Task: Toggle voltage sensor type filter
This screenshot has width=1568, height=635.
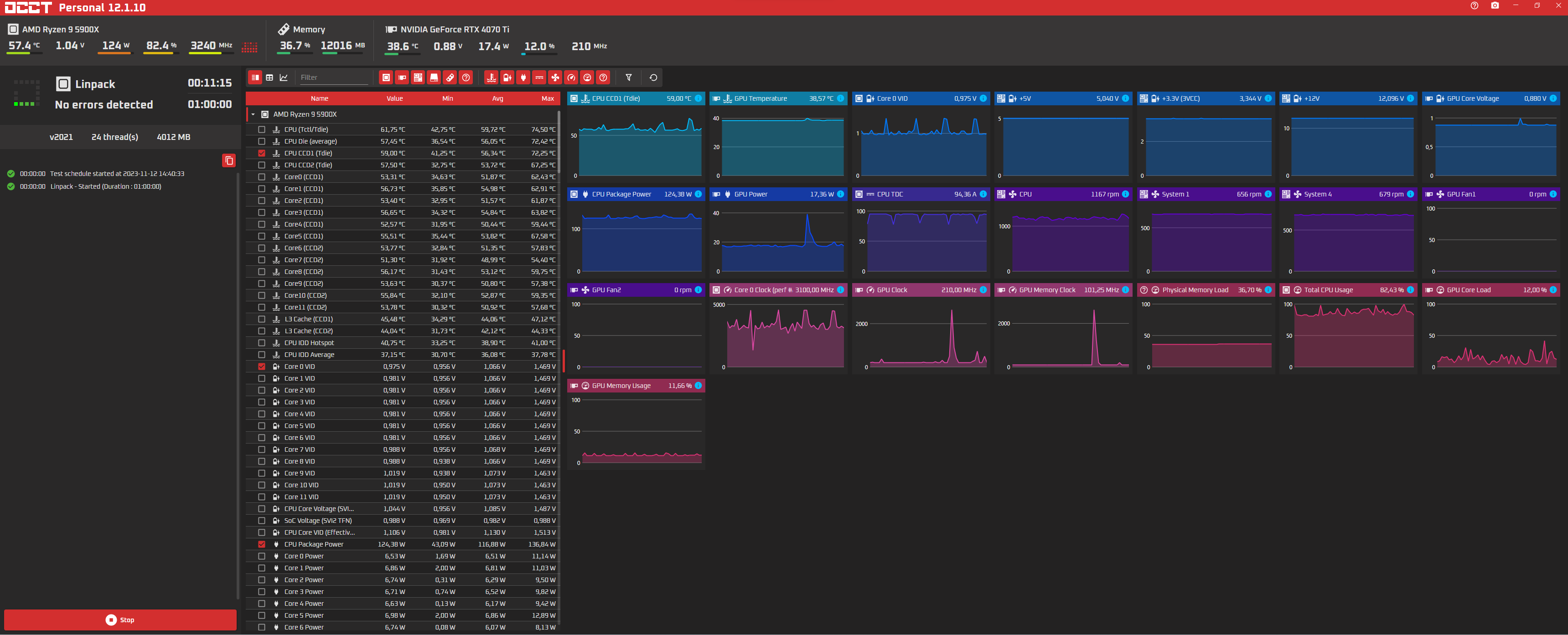Action: (x=507, y=77)
